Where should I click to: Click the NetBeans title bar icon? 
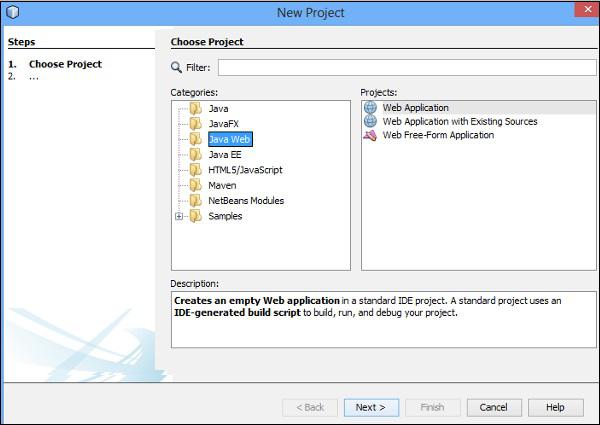click(x=12, y=12)
